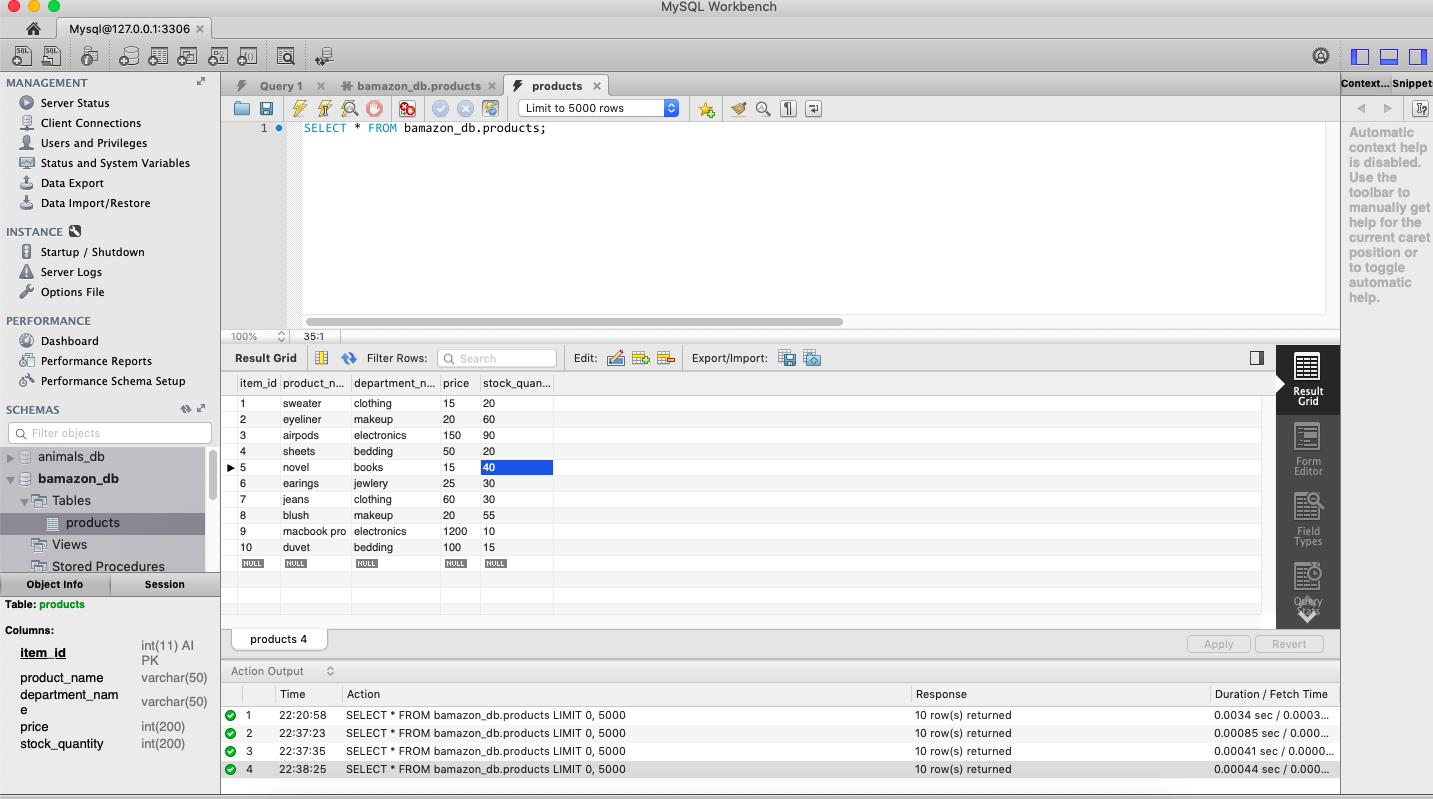Create a new SQL tab from toolbar

point(22,56)
